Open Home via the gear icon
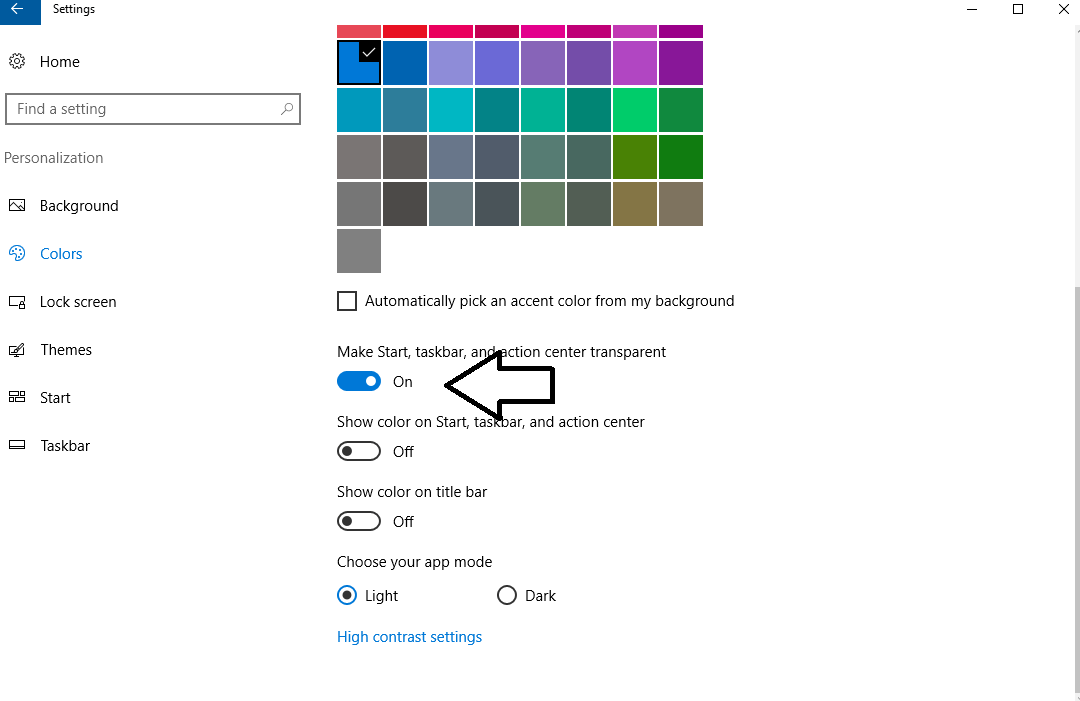1080x701 pixels. point(17,62)
